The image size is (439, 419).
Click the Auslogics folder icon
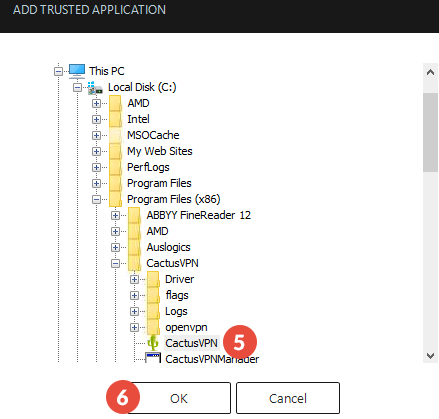tap(134, 247)
